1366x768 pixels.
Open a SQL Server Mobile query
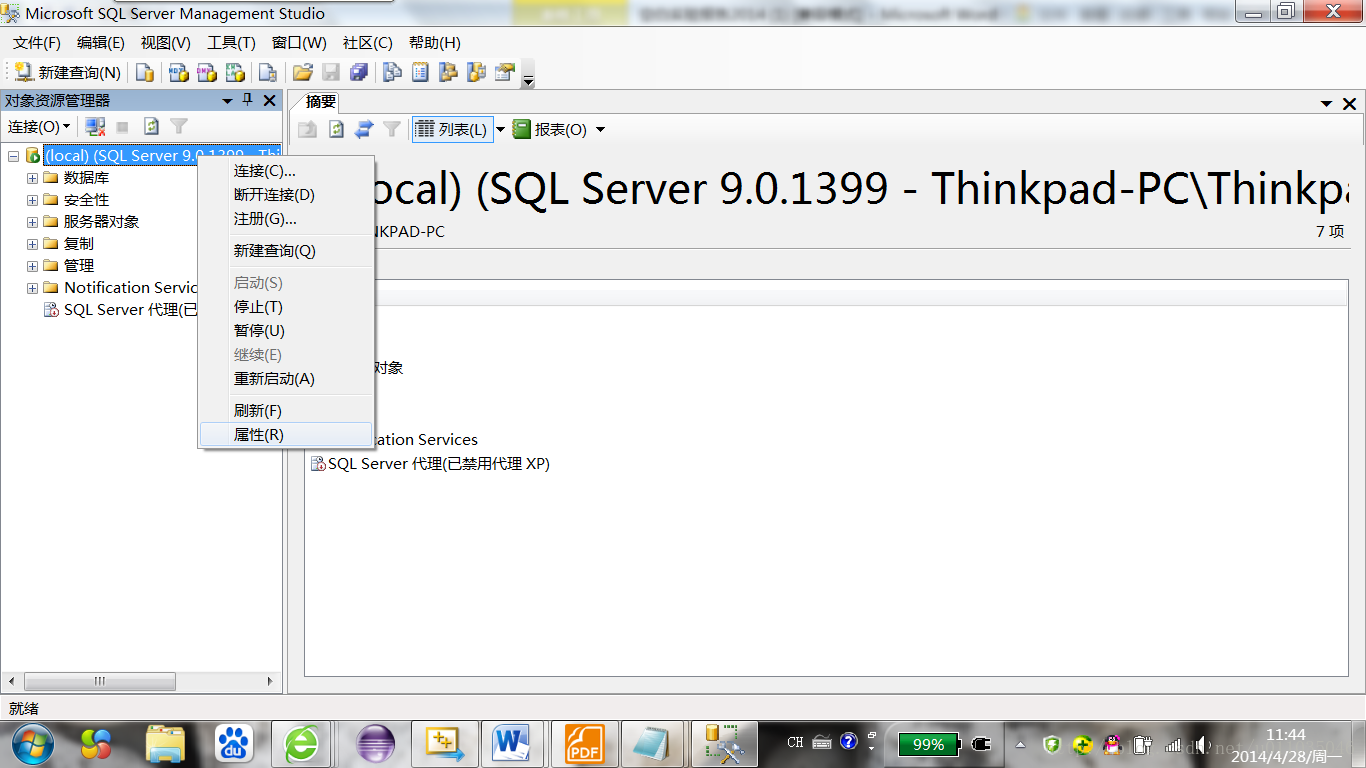click(267, 72)
